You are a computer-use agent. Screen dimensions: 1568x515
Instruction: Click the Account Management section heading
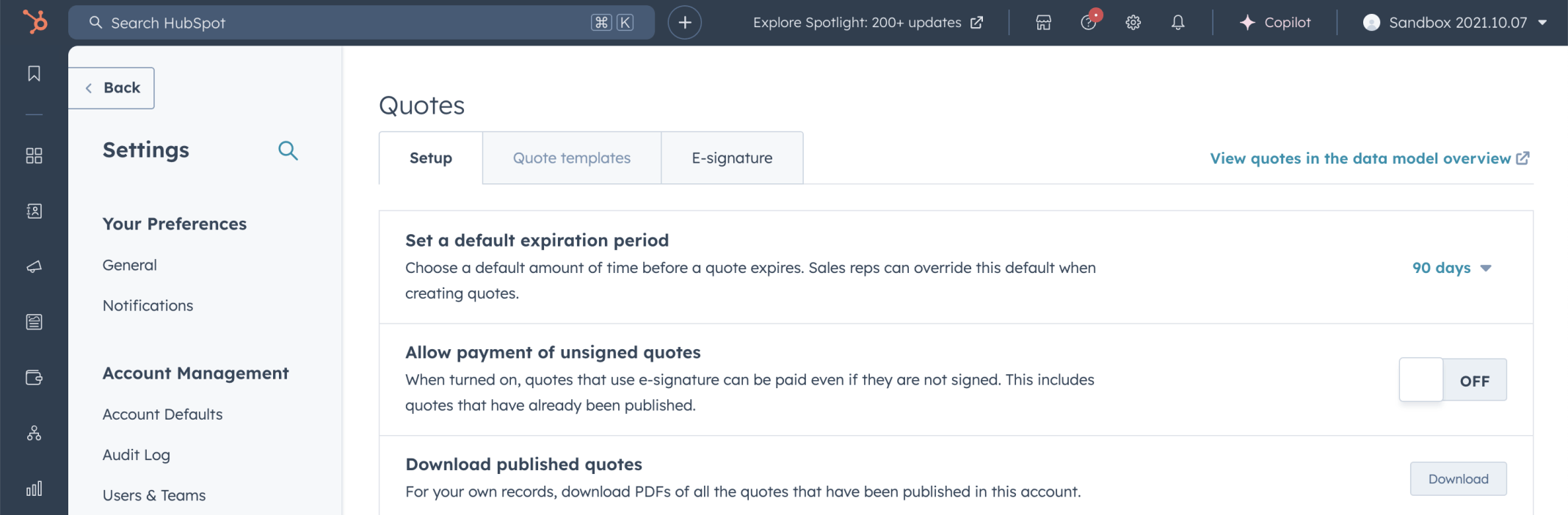(196, 373)
